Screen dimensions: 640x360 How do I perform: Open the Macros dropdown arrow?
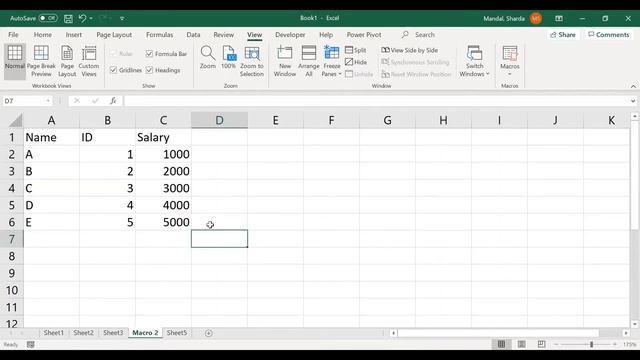click(x=510, y=74)
